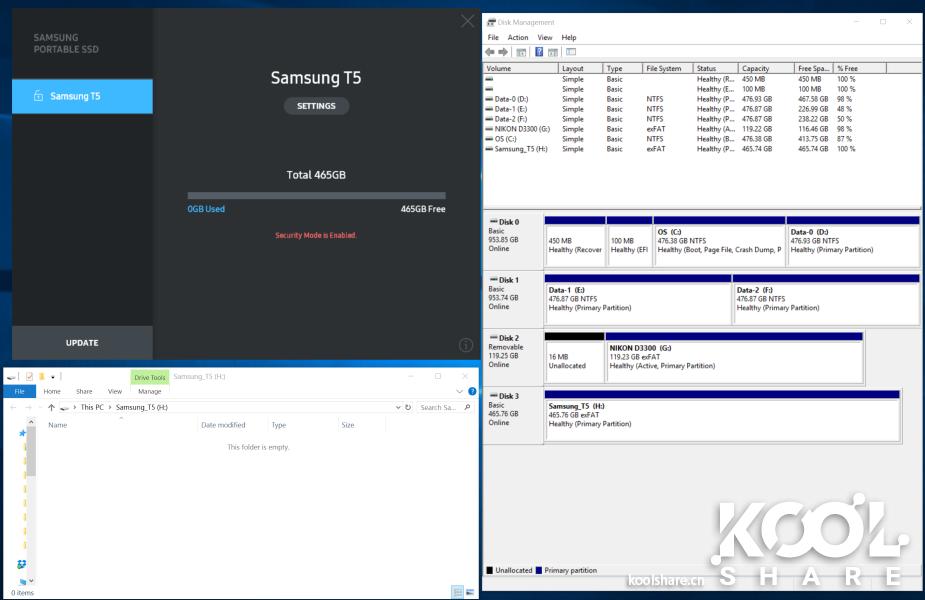Click the new folder quick access icon
Screen dimensions: 925x600
point(42,376)
